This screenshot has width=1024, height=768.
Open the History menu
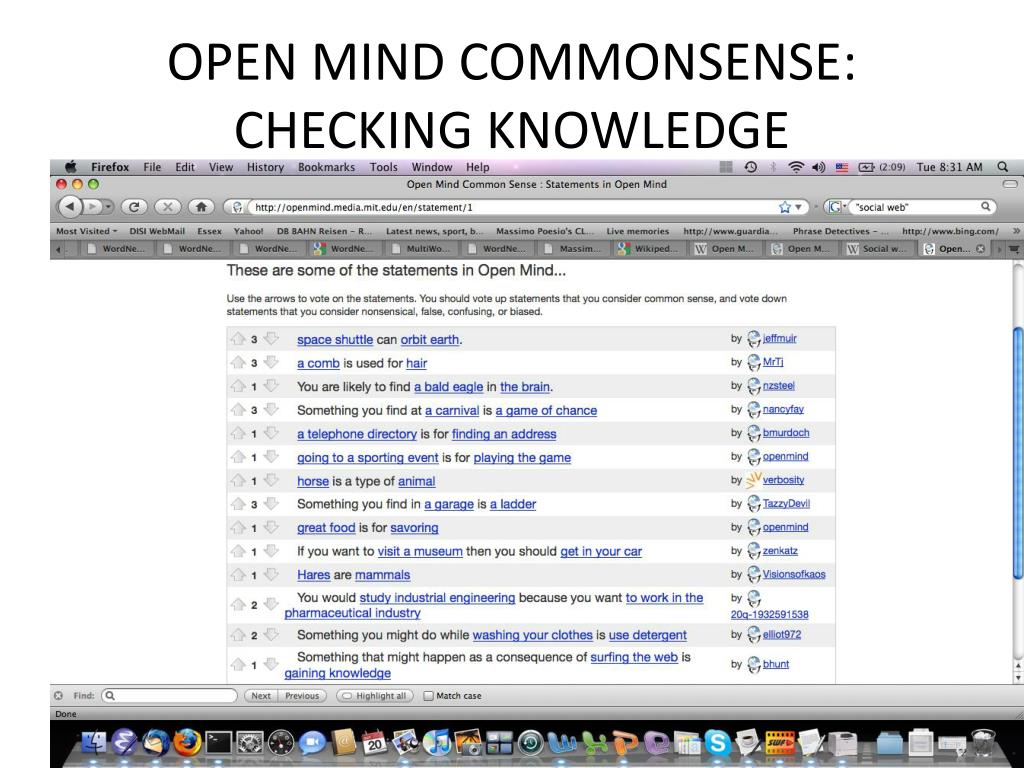265,167
